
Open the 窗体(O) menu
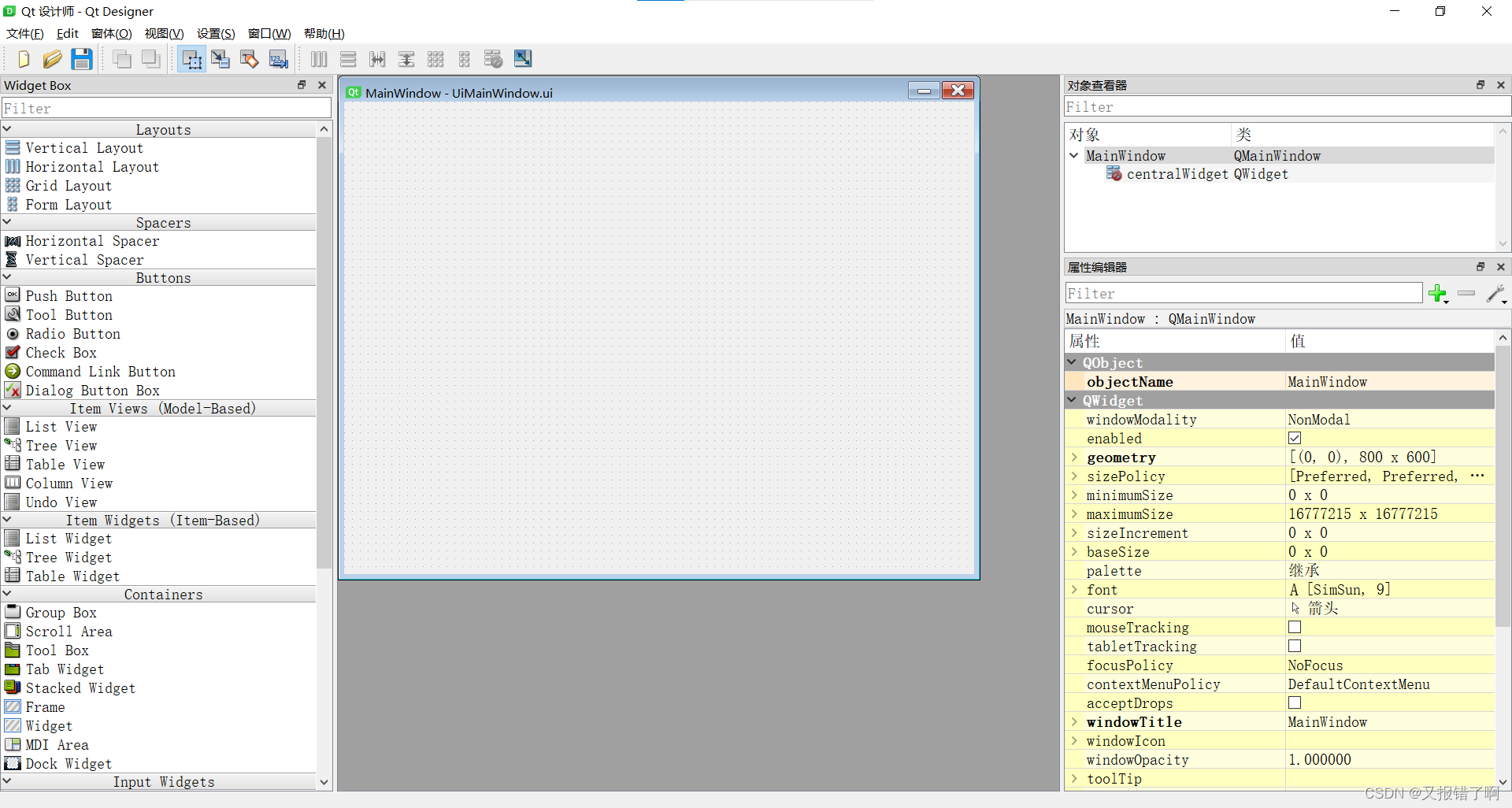(112, 34)
